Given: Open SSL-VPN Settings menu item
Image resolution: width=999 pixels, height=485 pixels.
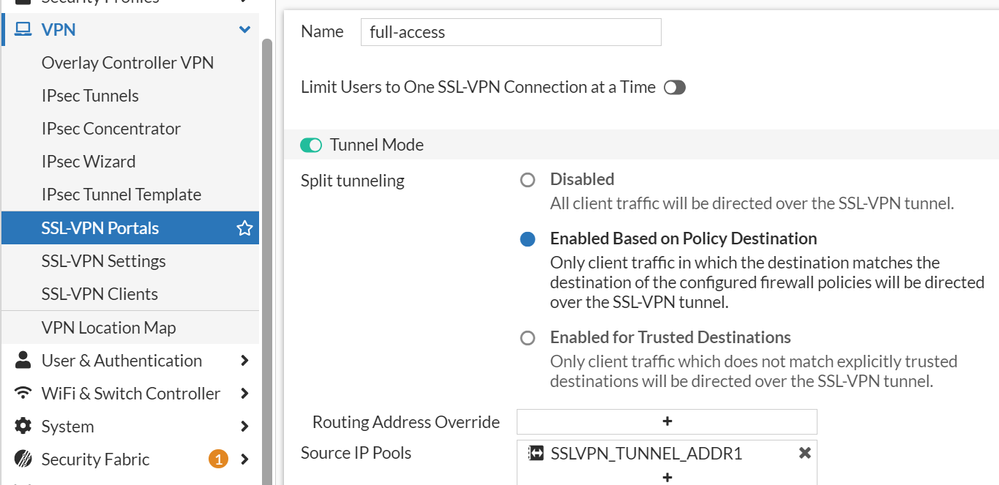Looking at the screenshot, I should pyautogui.click(x=104, y=261).
